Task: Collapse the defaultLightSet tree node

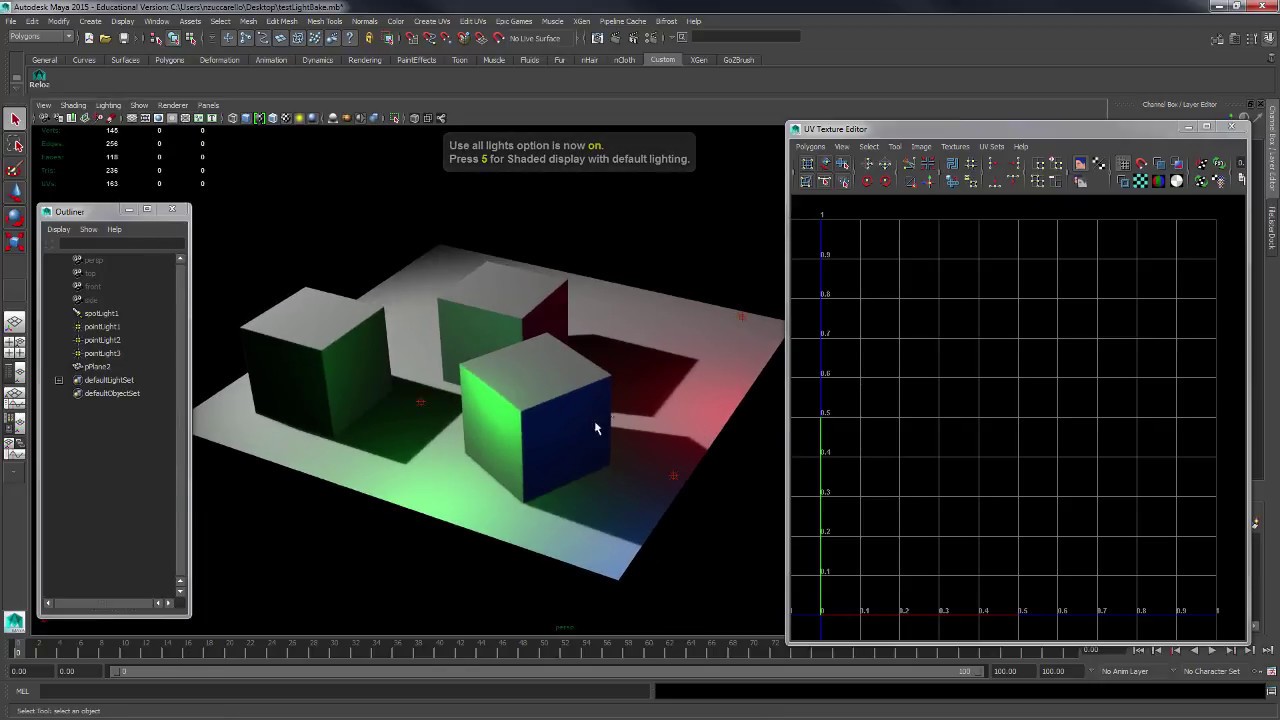Action: point(59,380)
